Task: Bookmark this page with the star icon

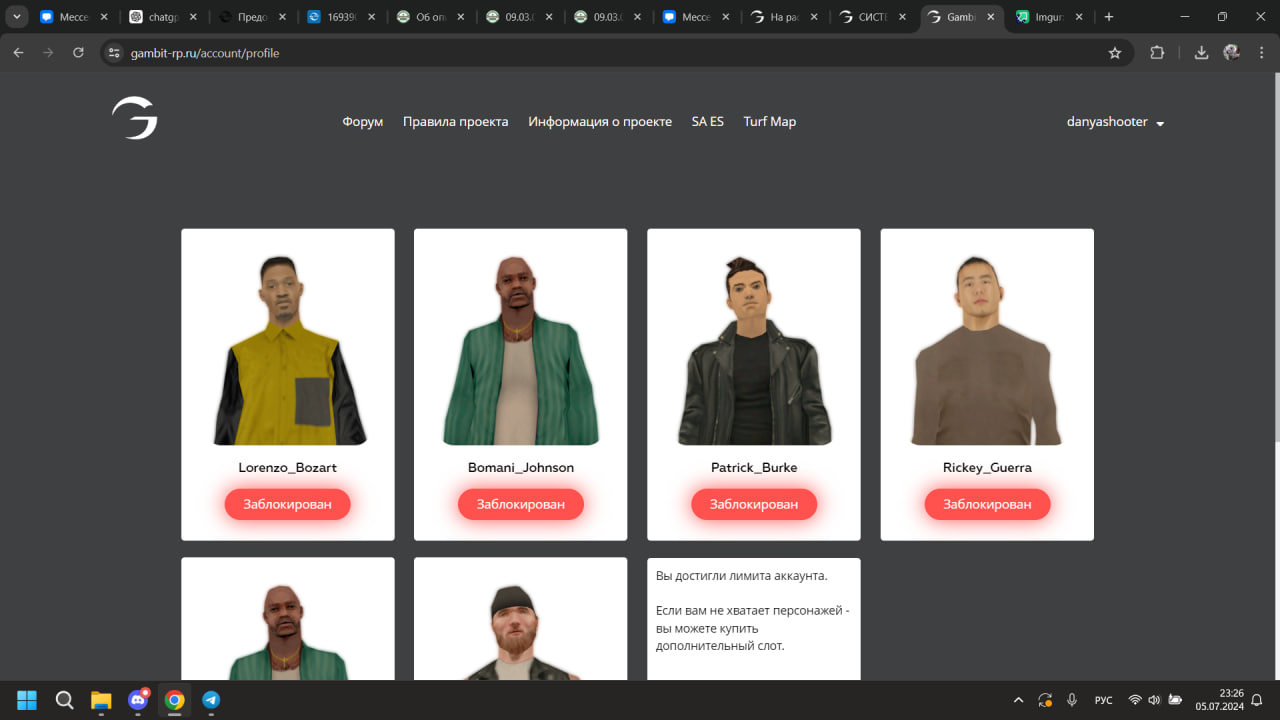Action: (1115, 53)
